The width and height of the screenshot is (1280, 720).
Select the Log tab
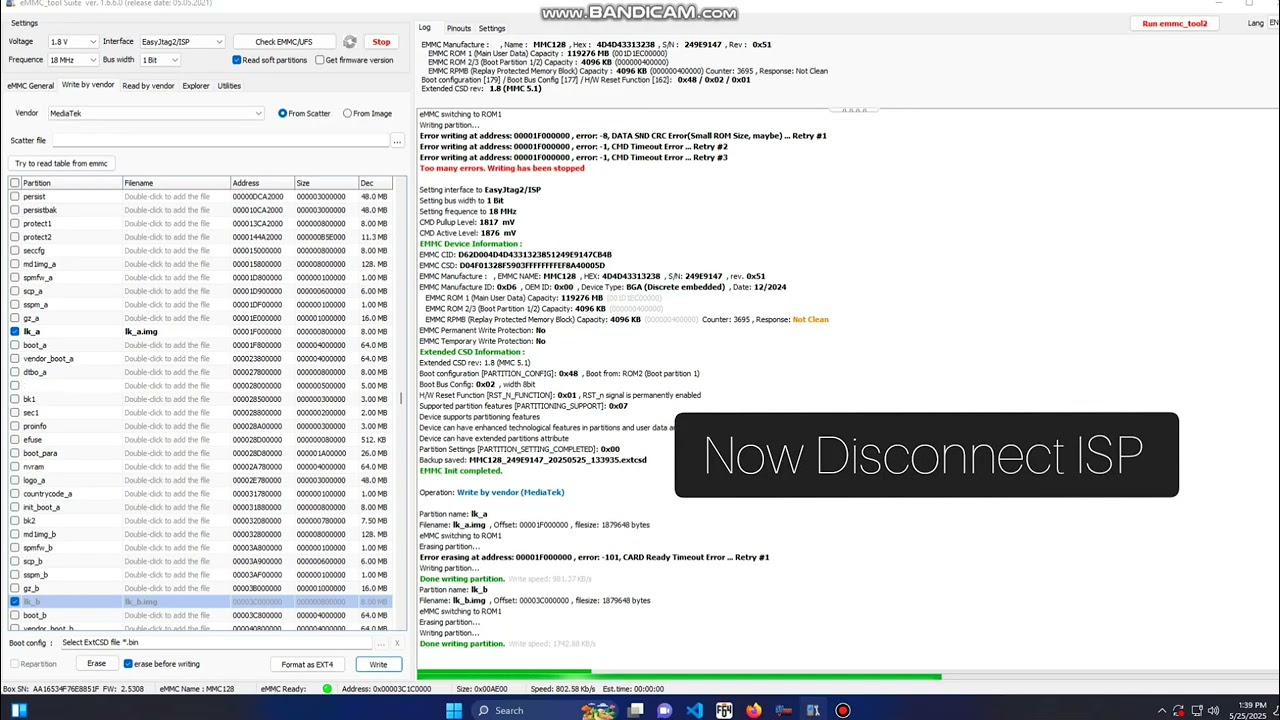tap(425, 27)
